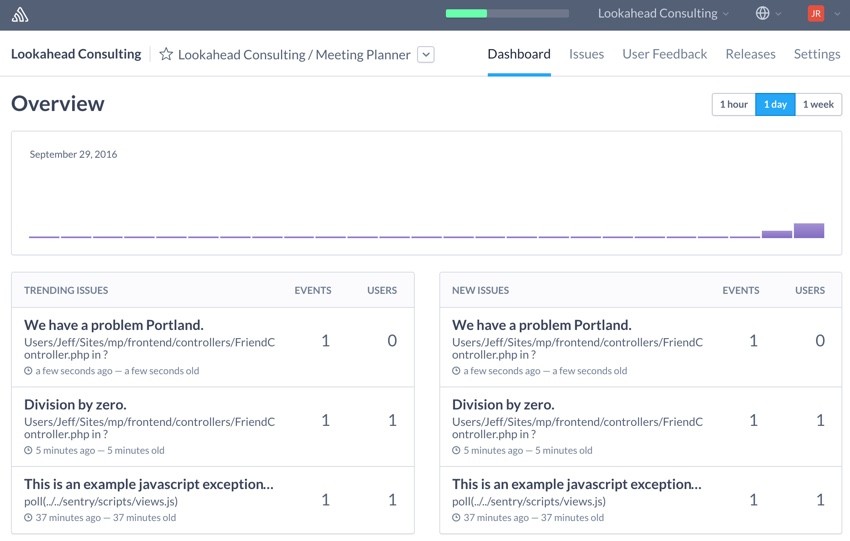Click FriendController.php path under new Portland issue

(577, 348)
